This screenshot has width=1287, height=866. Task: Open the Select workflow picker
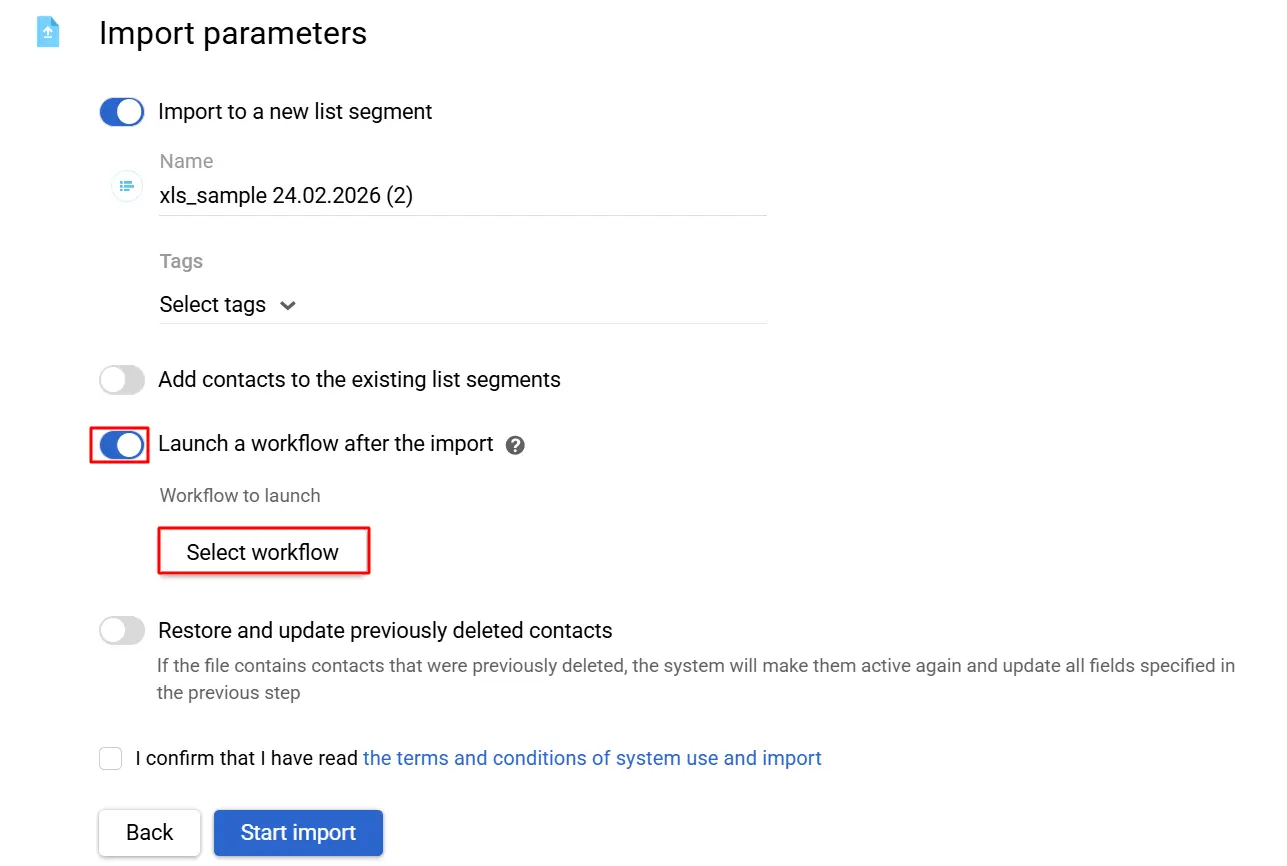(263, 551)
